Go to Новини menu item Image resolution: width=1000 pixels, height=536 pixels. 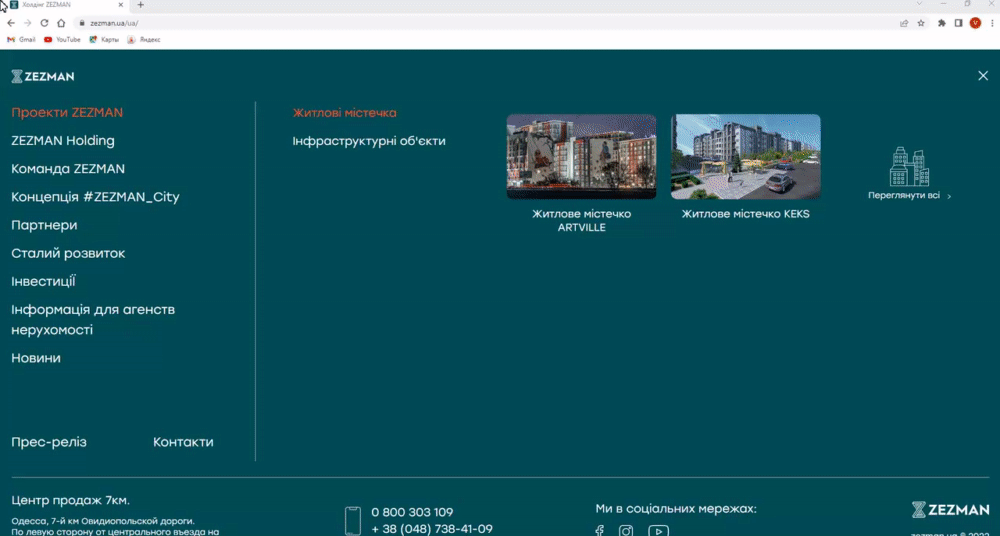click(36, 358)
